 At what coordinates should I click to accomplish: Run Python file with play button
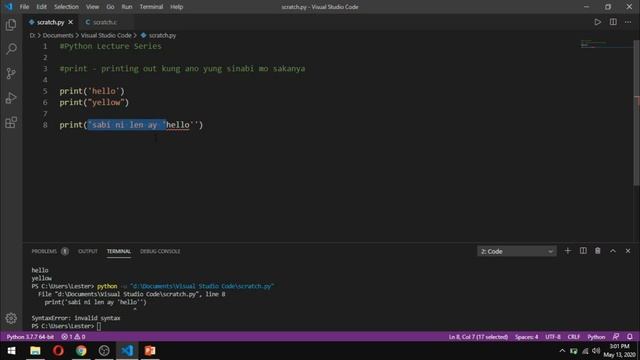click(x=597, y=22)
